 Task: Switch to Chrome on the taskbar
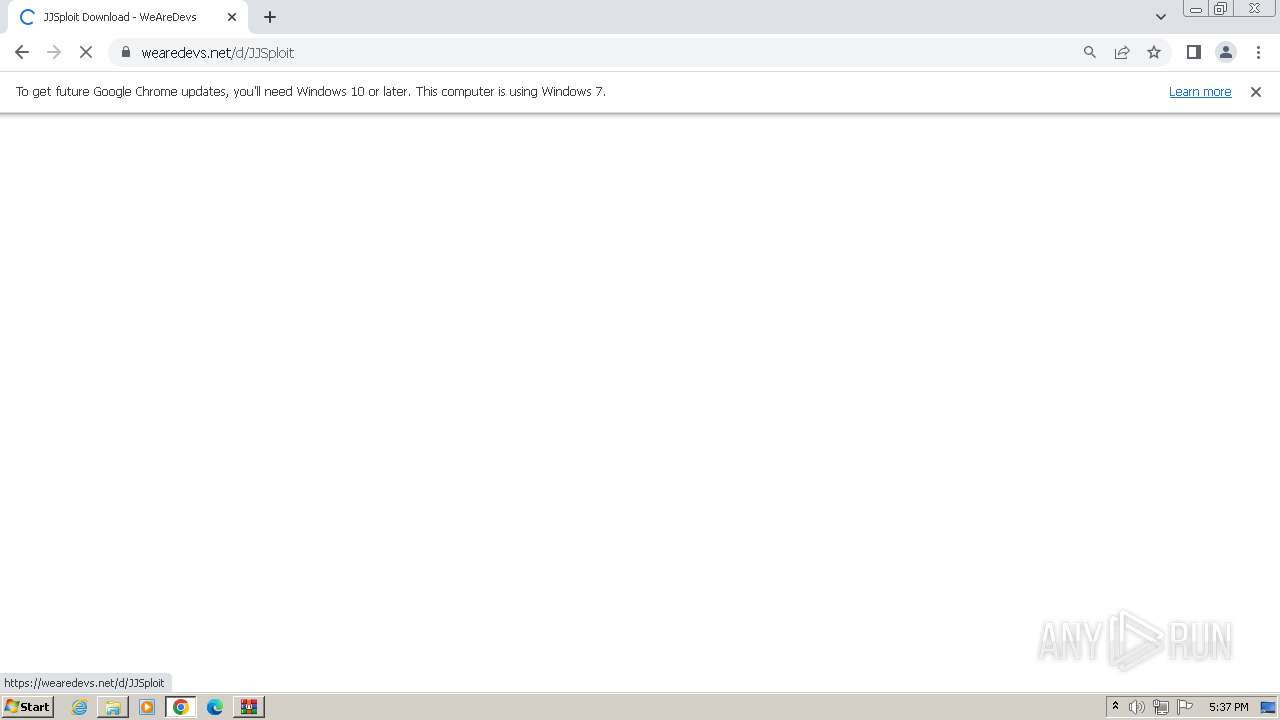(x=181, y=707)
